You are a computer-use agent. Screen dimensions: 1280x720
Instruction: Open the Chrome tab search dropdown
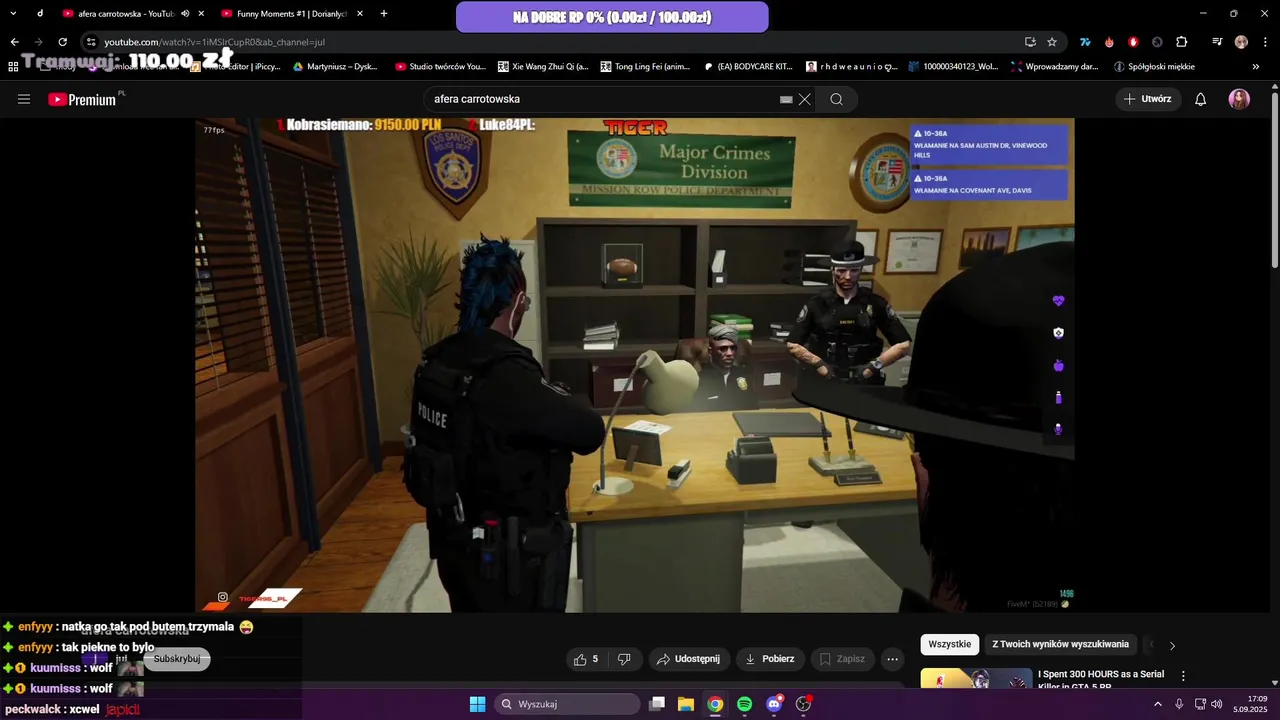[x=13, y=13]
